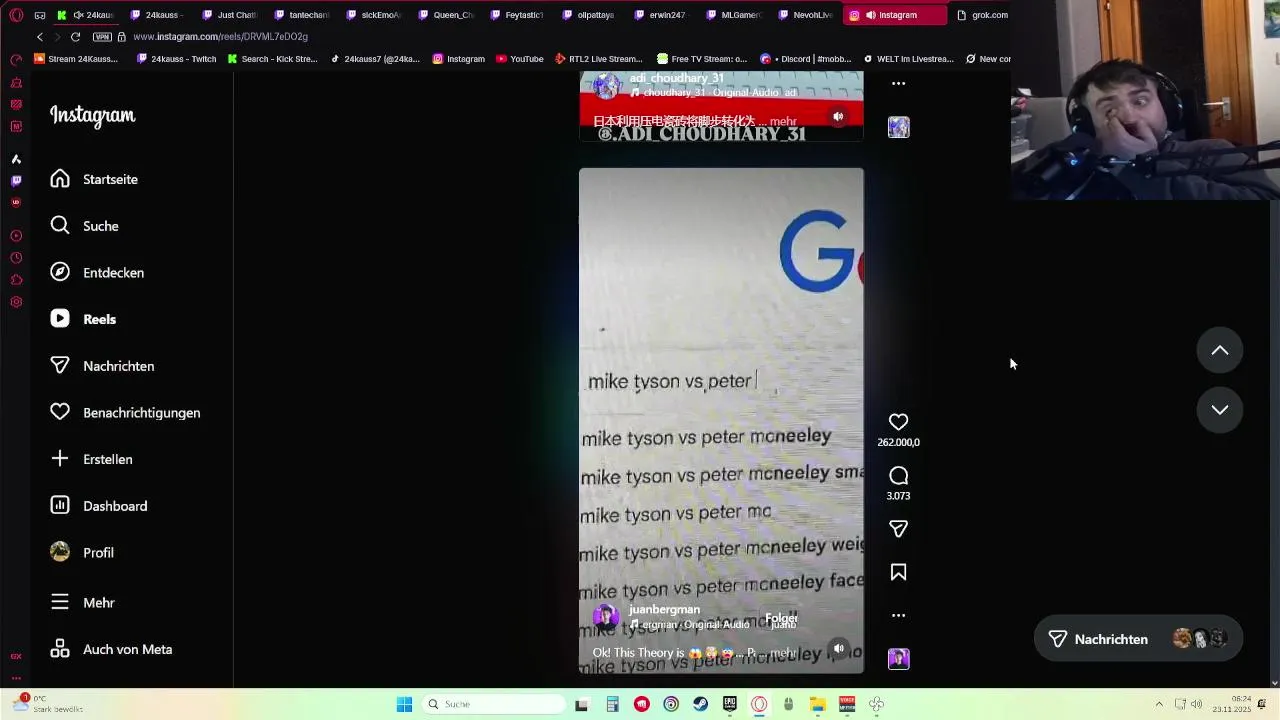Open comments bubble showing 3.073

(898, 476)
